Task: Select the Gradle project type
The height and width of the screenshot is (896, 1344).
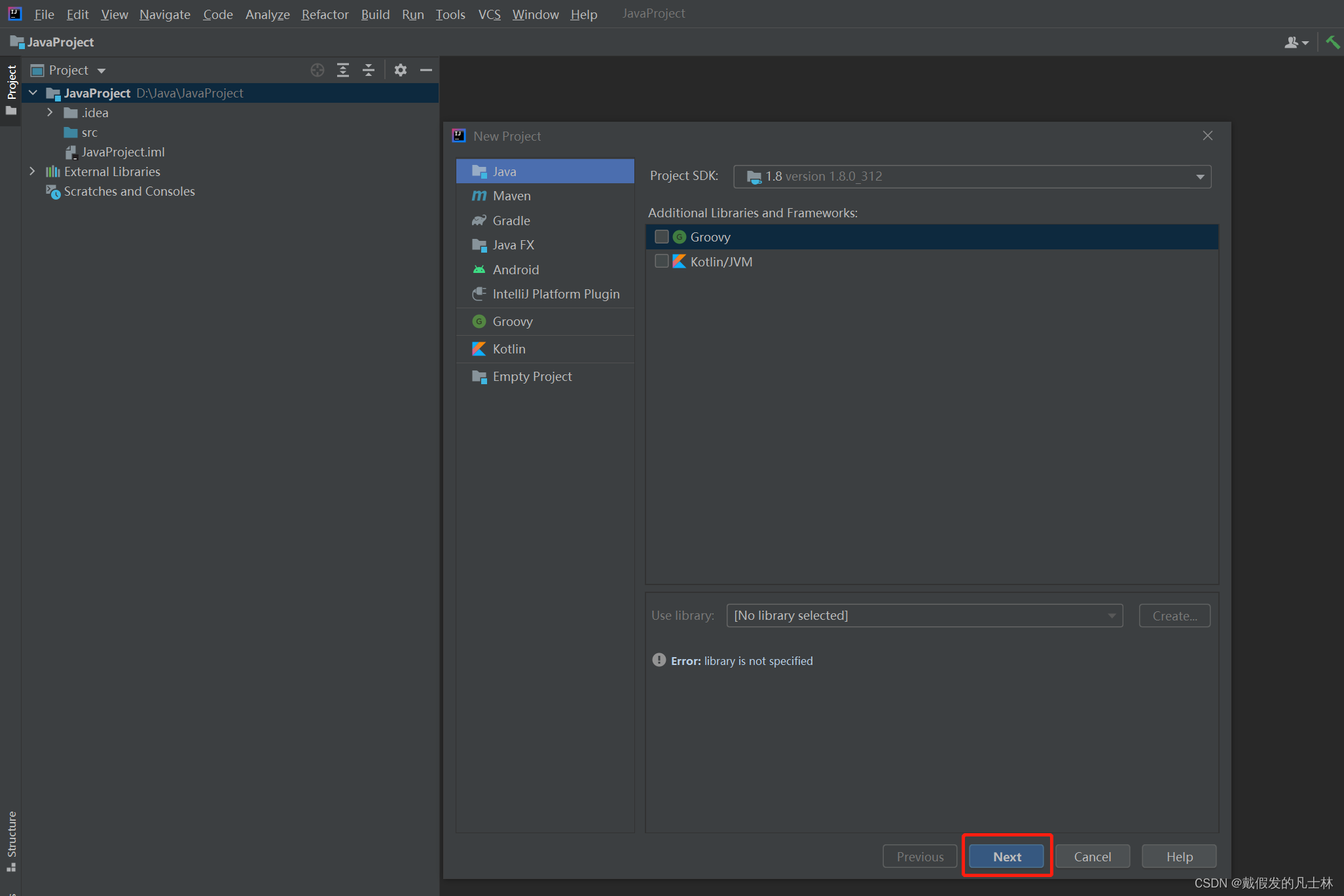Action: tap(511, 221)
